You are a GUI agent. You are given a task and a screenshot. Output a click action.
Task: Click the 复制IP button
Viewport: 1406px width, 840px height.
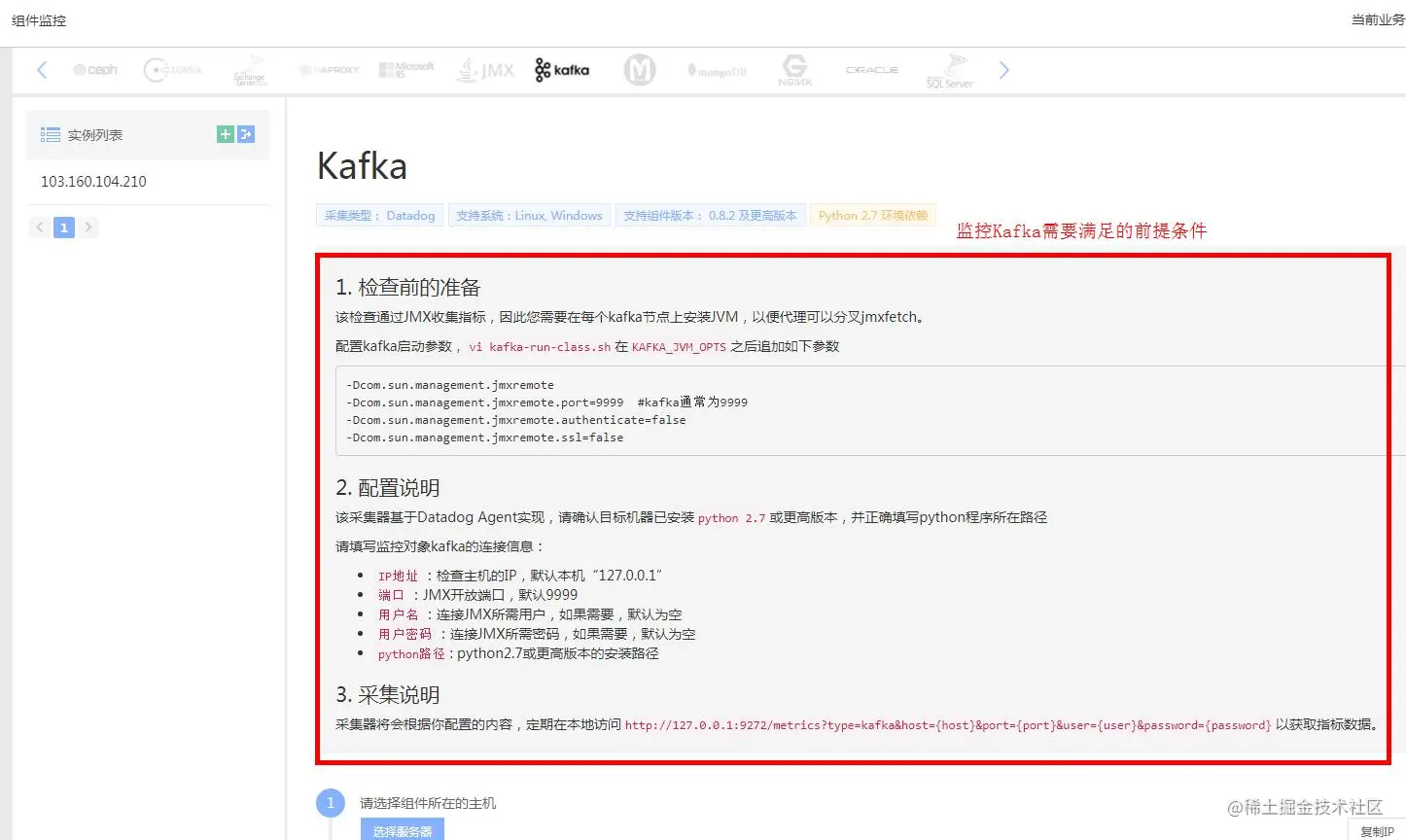1377,831
